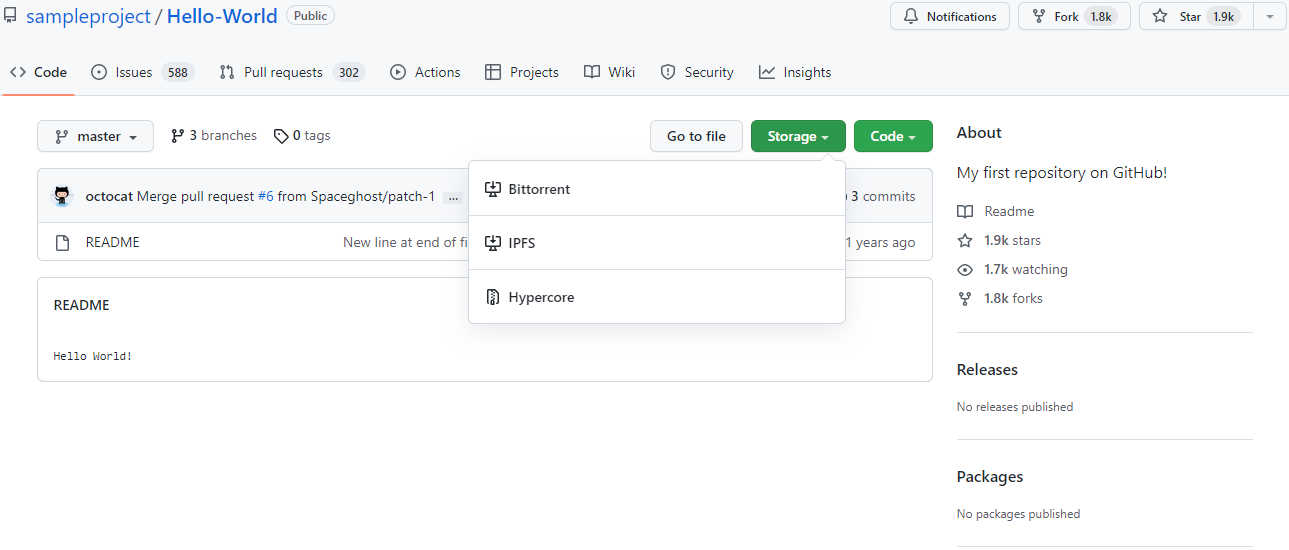1289x550 pixels.
Task: Open the Wiki tab
Action: click(x=609, y=72)
